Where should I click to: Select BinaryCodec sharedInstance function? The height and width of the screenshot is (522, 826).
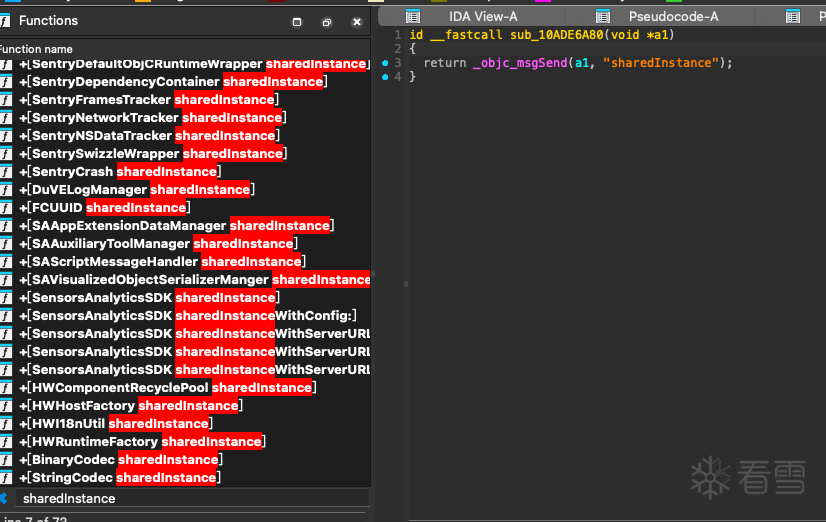click(185, 459)
